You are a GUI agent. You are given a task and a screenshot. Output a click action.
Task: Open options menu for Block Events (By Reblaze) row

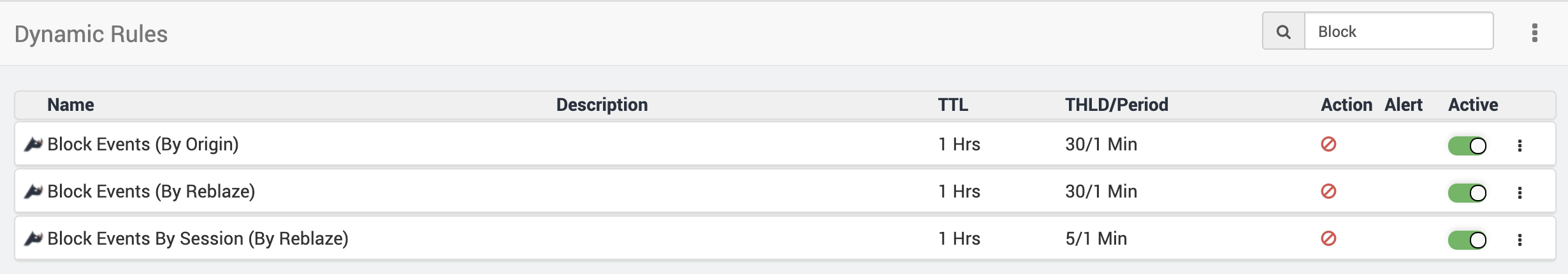click(1520, 193)
